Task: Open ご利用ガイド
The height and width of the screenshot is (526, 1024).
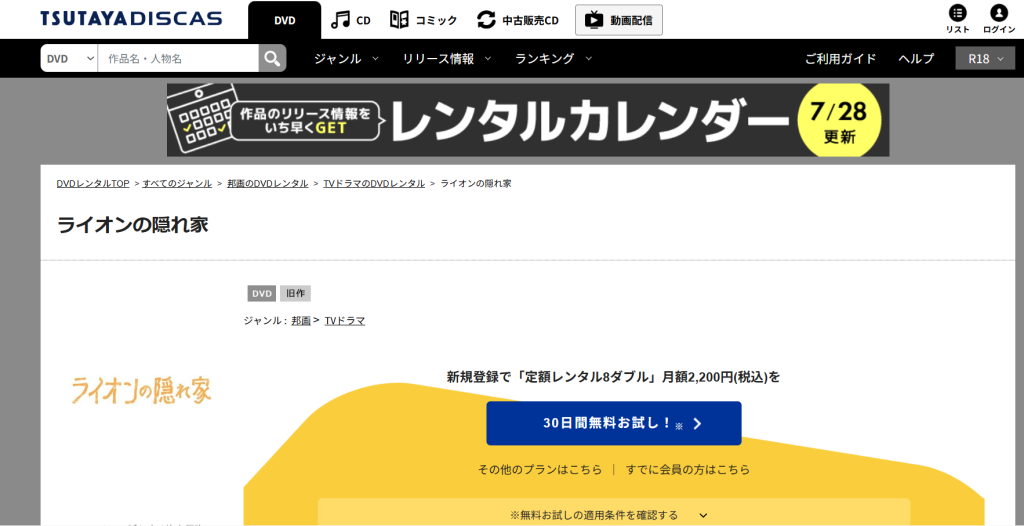Action: (840, 58)
